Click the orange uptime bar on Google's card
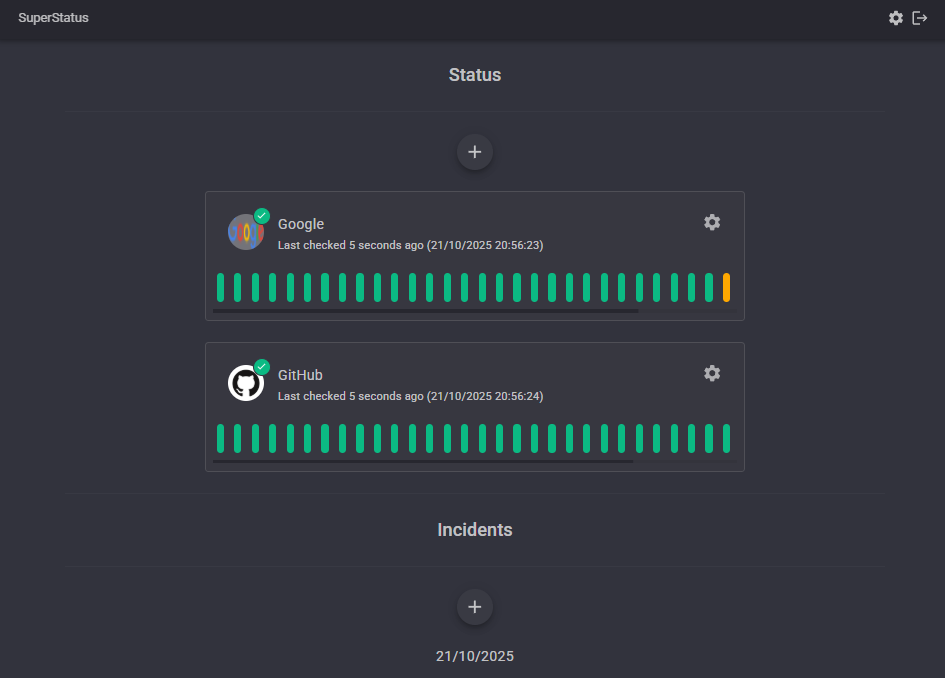This screenshot has height=678, width=945. (x=726, y=287)
